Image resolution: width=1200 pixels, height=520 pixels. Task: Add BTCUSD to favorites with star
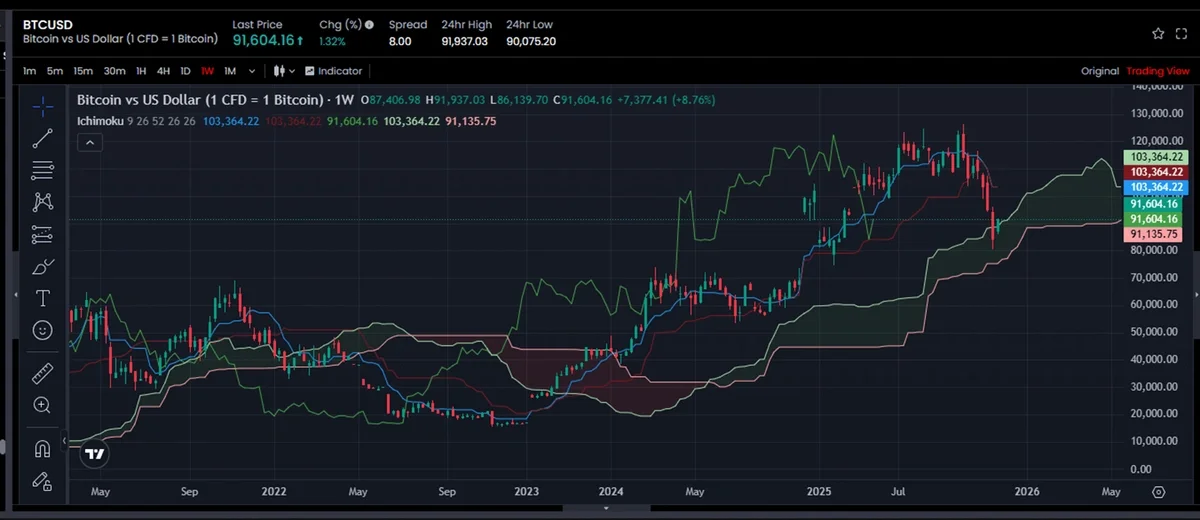1158,33
